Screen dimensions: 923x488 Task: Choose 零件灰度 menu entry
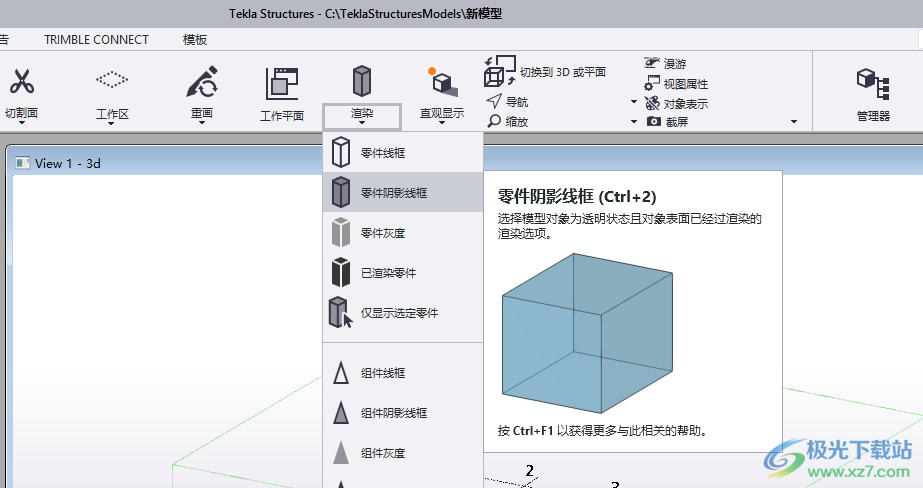(403, 233)
